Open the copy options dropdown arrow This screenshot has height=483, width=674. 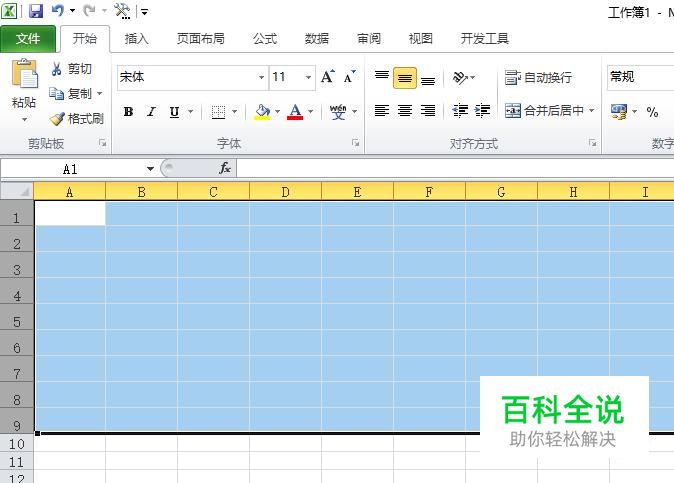coord(100,93)
